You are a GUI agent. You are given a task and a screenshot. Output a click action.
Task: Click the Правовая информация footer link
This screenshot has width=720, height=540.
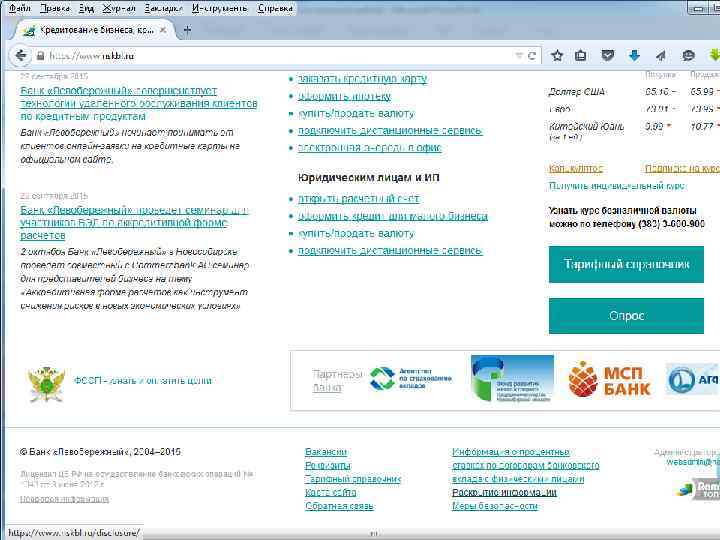tap(65, 499)
